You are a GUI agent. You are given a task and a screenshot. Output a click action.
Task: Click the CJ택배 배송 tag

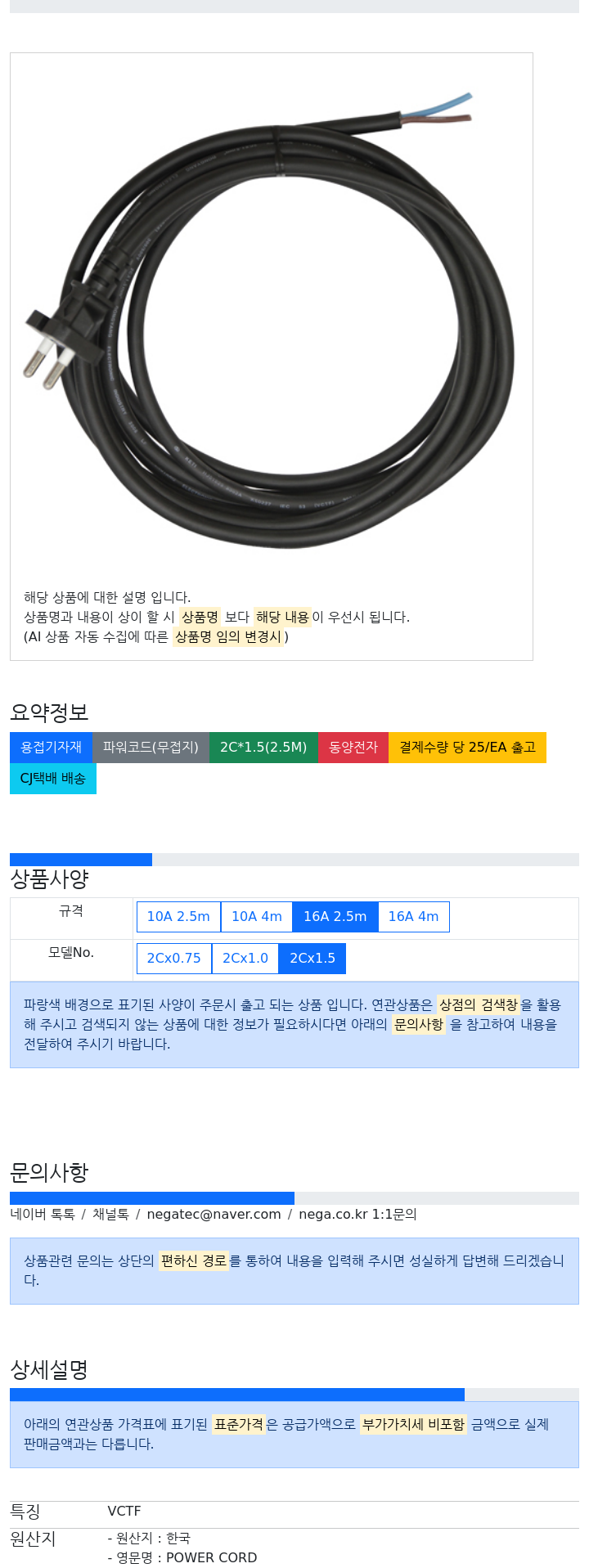(x=53, y=779)
